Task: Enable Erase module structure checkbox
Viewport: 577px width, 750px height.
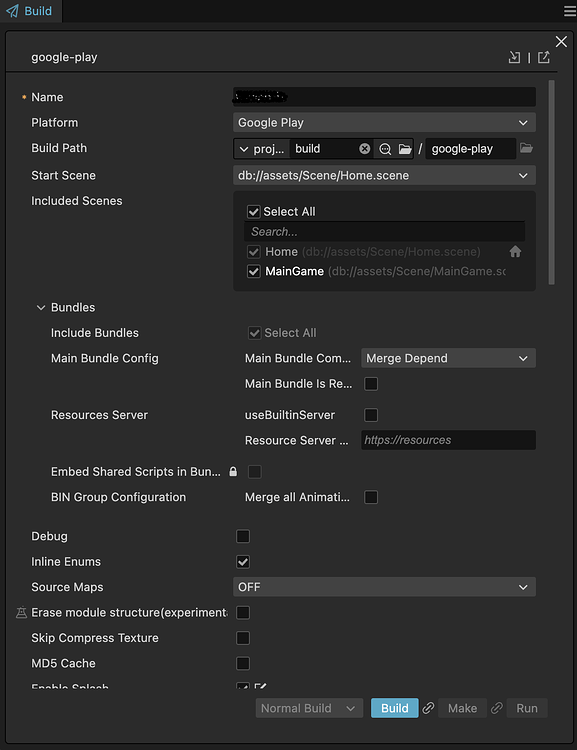Action: [x=243, y=613]
